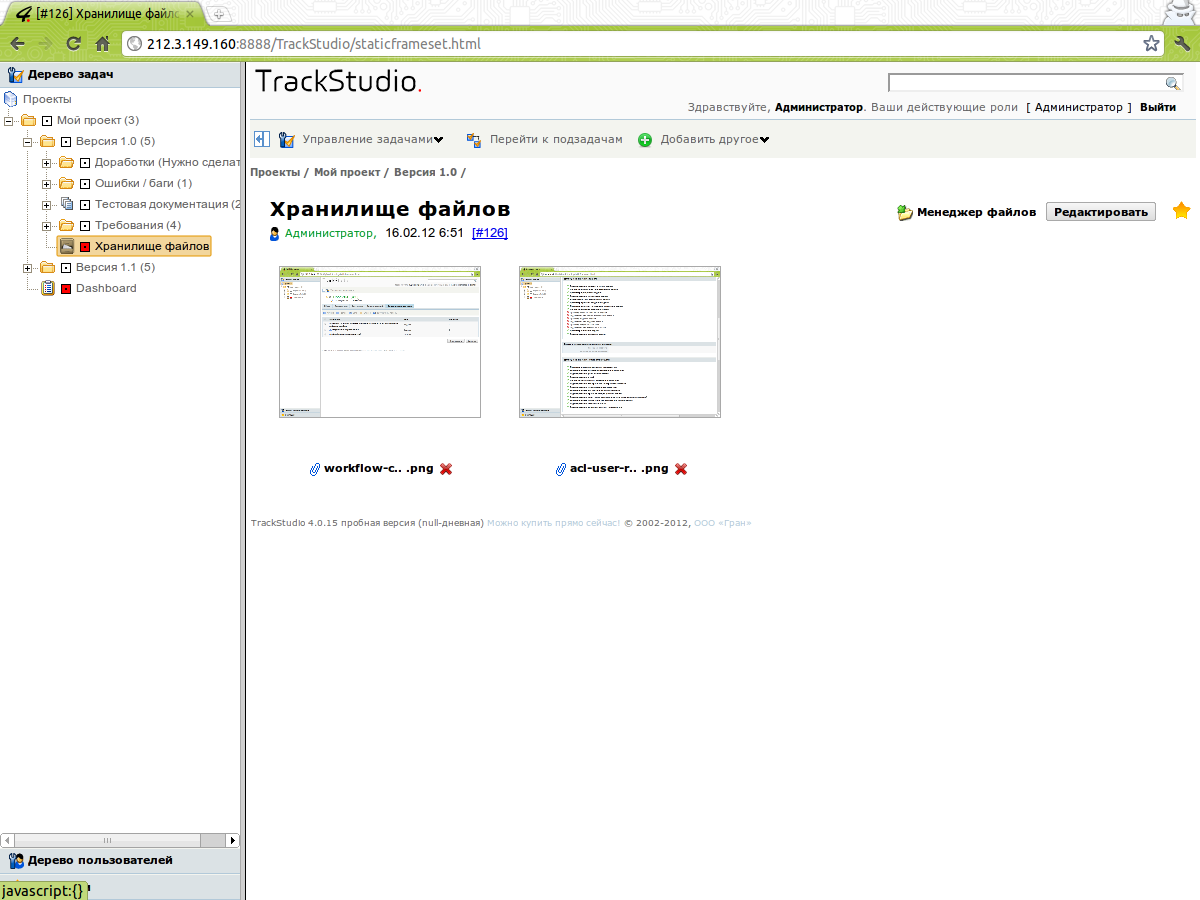Image resolution: width=1200 pixels, height=900 pixels.
Task: Open the Менеджер файлов link
Action: point(976,212)
